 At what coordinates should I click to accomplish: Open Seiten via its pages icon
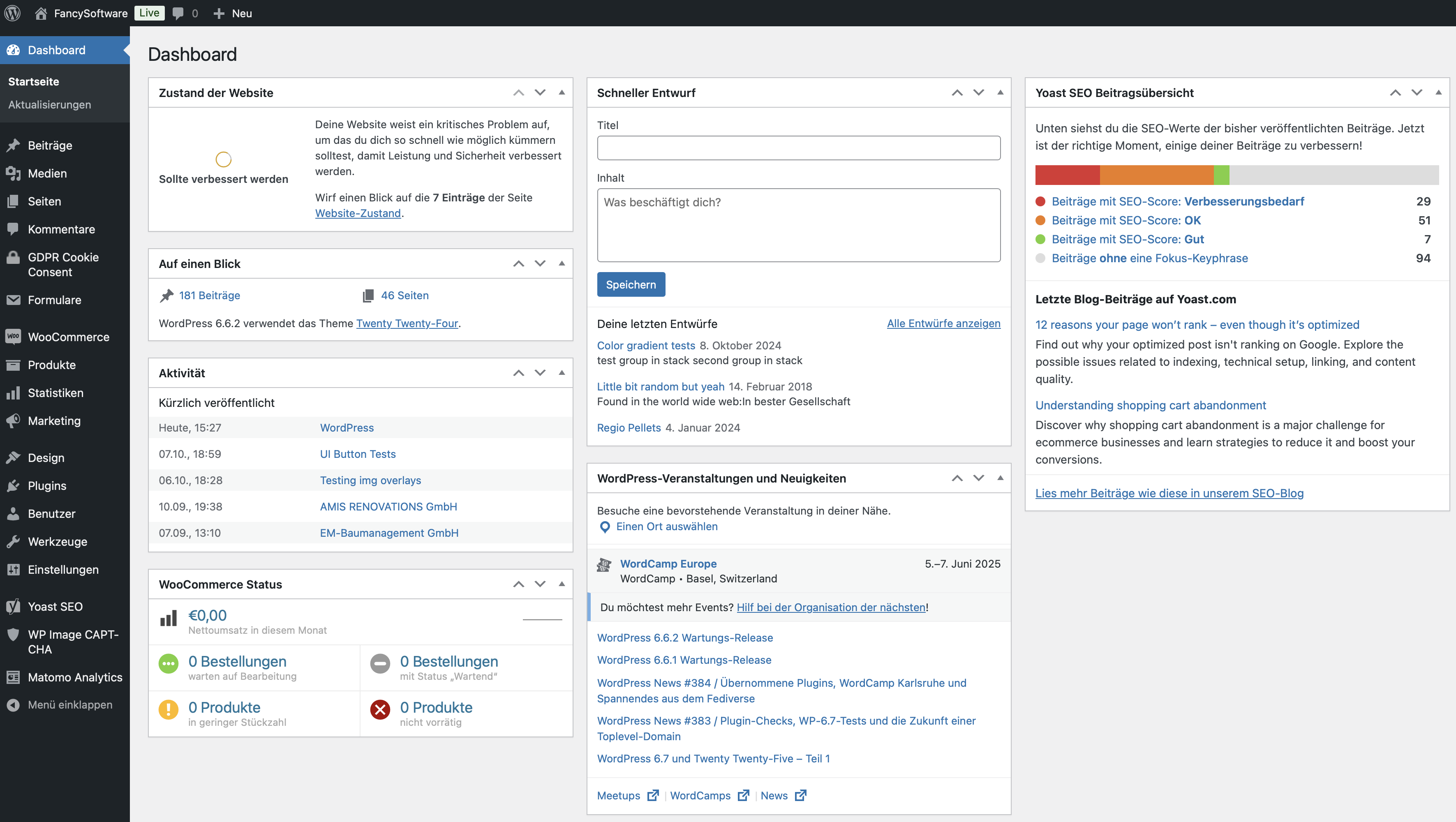click(x=14, y=201)
